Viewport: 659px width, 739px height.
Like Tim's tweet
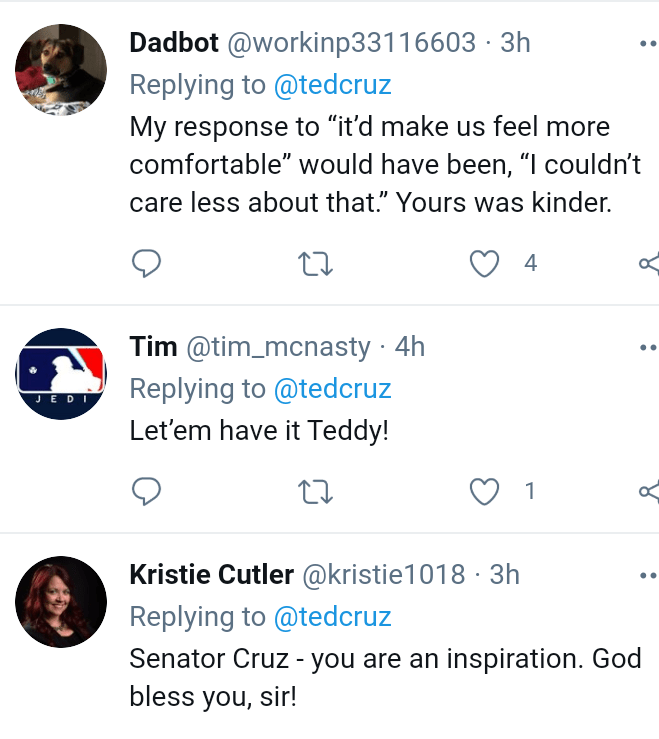click(485, 491)
